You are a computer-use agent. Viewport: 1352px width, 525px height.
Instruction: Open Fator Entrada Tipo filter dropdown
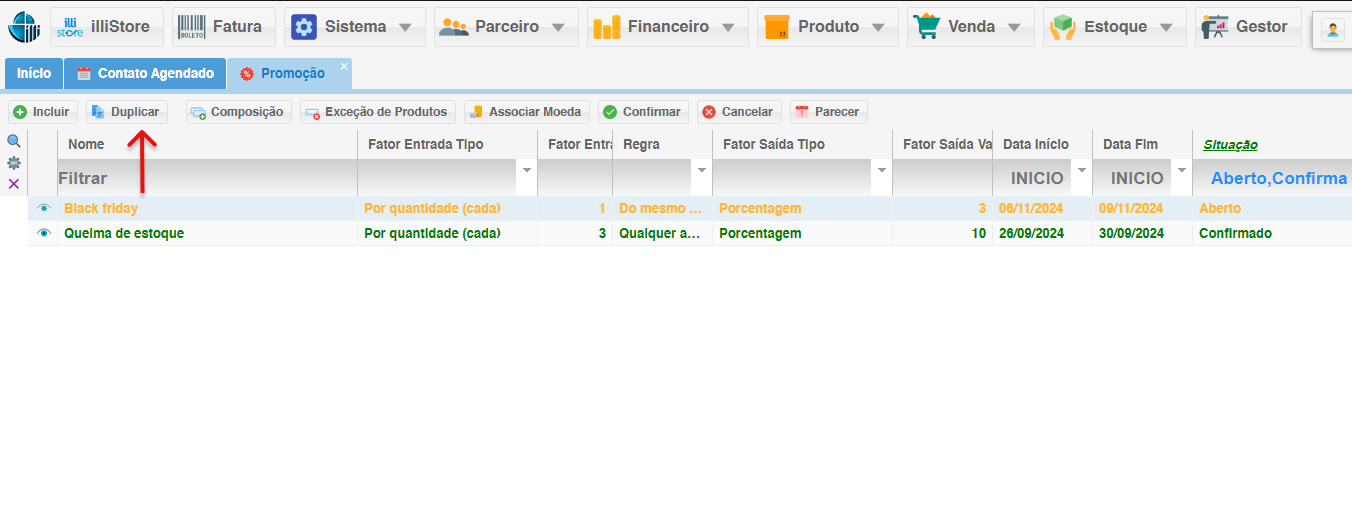527,171
